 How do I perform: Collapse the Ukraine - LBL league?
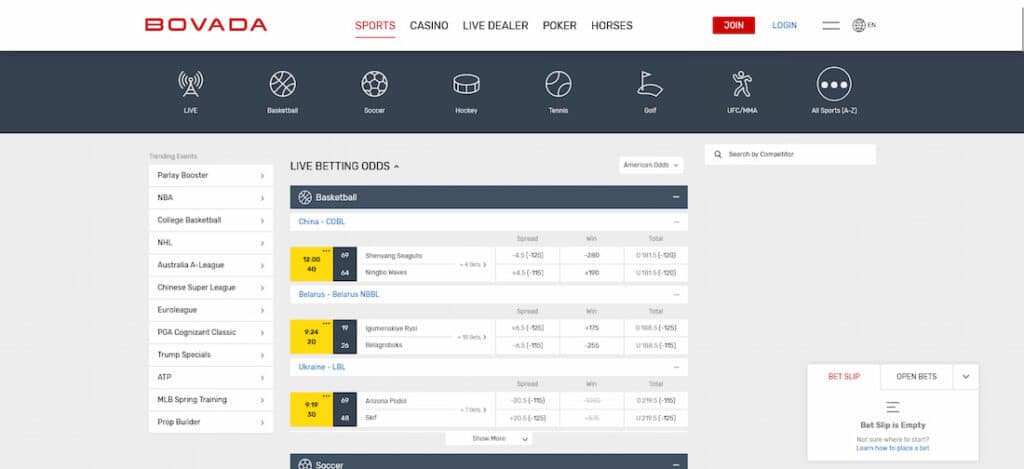tap(676, 367)
